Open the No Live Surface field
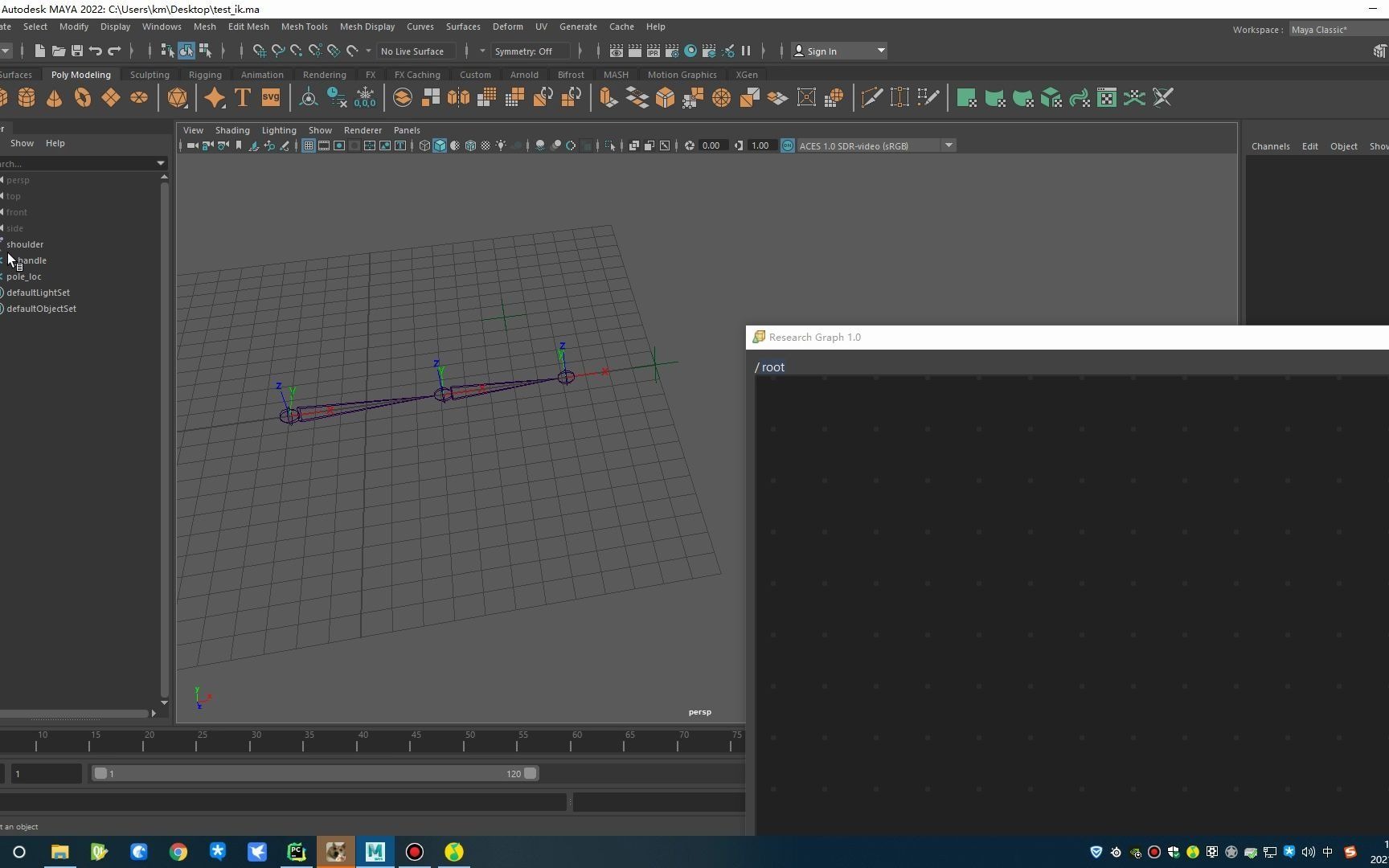The height and width of the screenshot is (868, 1389). click(x=416, y=51)
